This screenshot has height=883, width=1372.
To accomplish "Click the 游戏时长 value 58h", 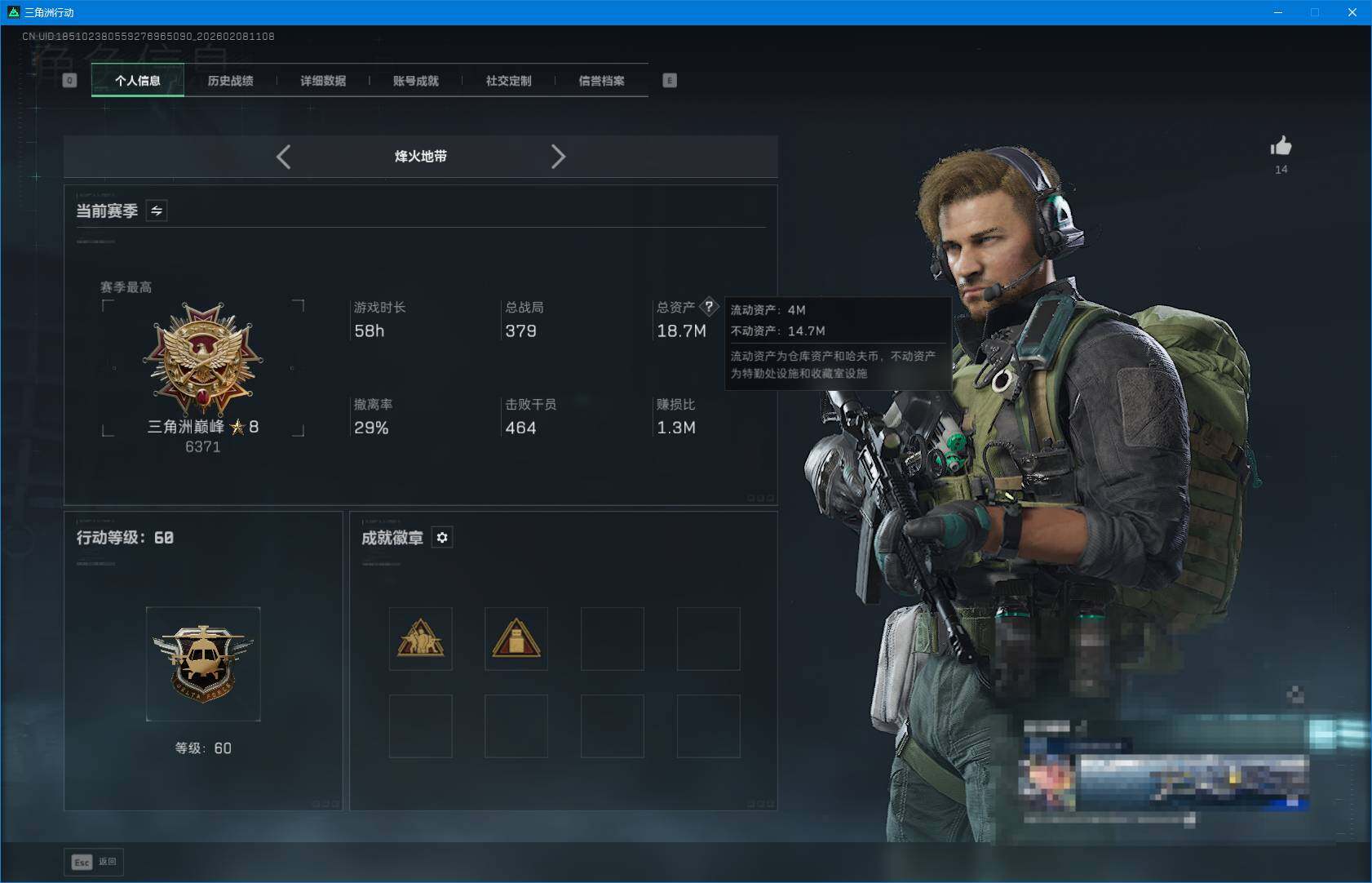I will pyautogui.click(x=369, y=331).
